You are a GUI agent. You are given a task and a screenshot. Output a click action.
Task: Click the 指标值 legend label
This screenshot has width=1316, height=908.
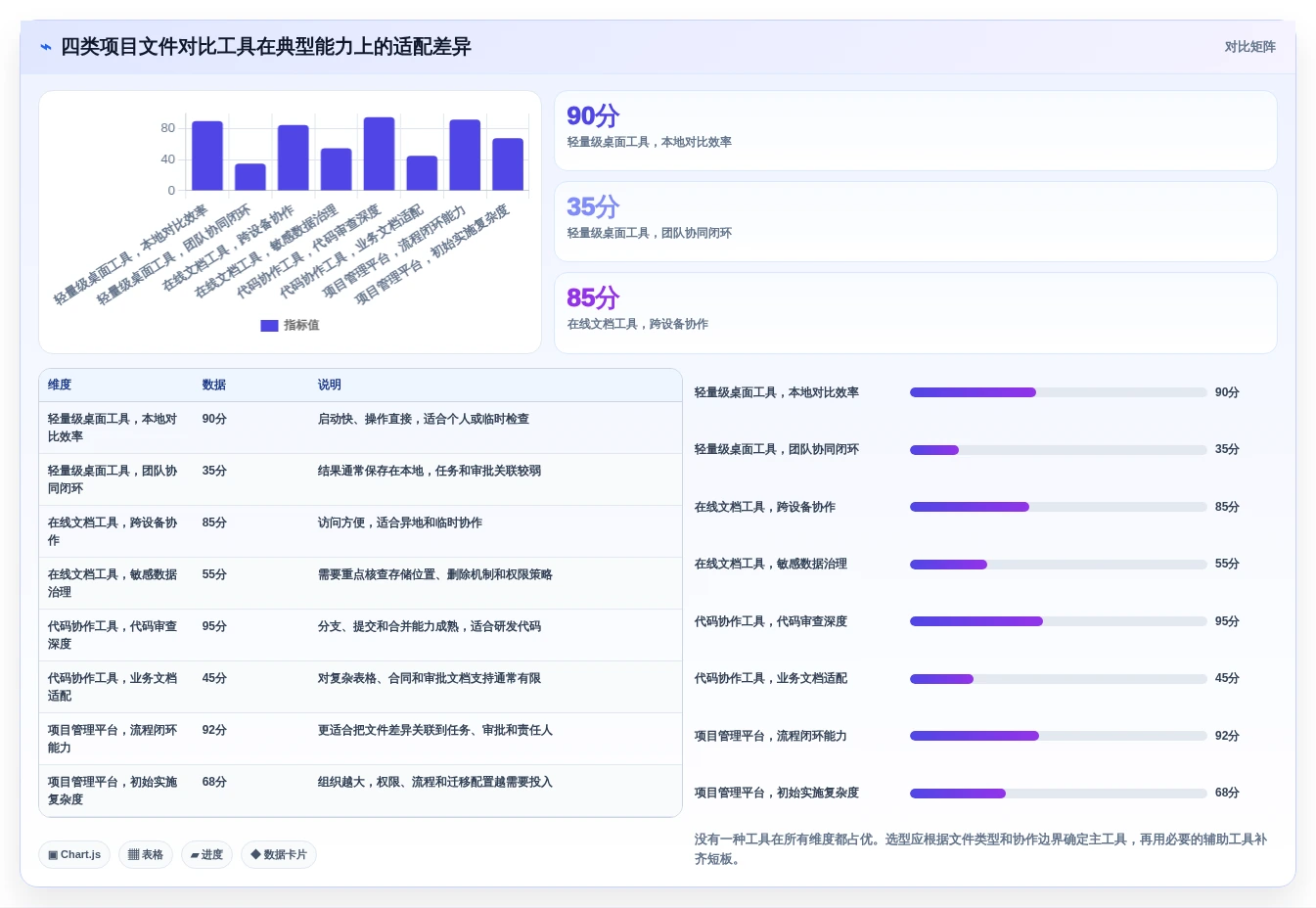pyautogui.click(x=301, y=326)
